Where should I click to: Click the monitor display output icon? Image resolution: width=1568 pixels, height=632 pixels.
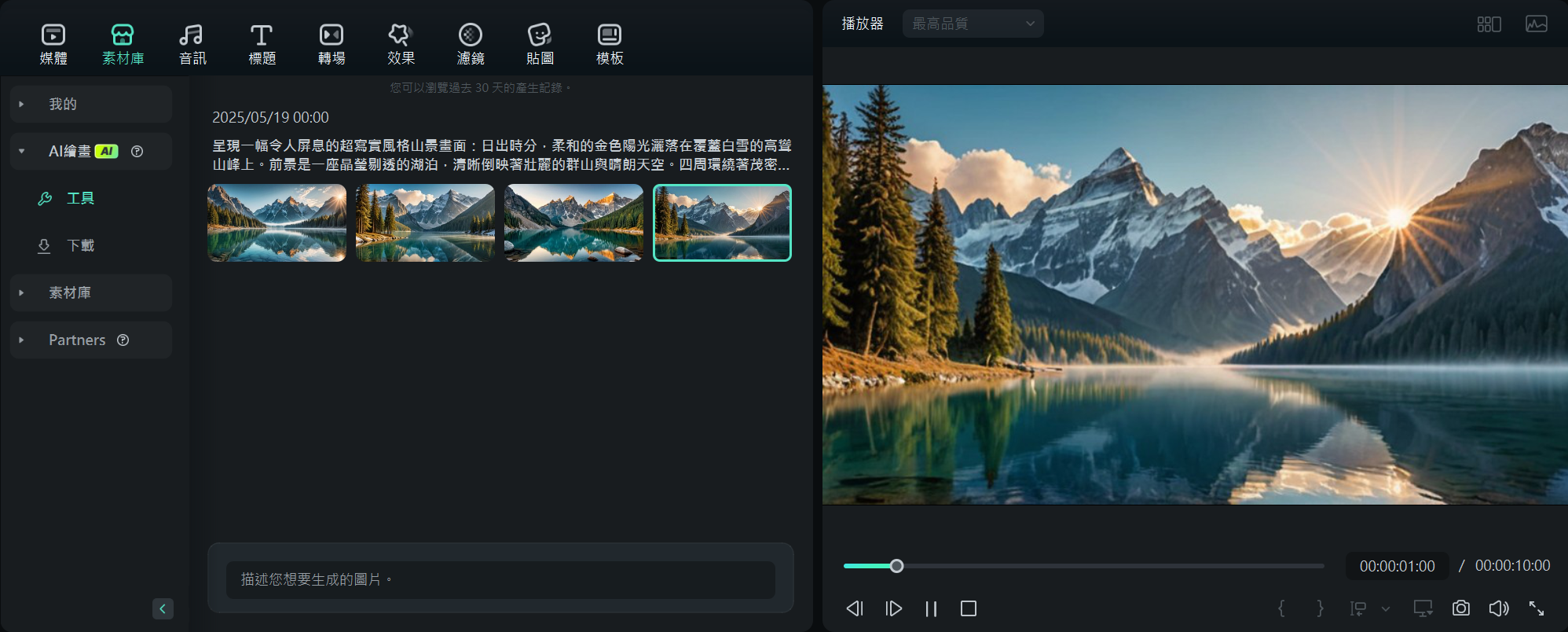pyautogui.click(x=1423, y=608)
